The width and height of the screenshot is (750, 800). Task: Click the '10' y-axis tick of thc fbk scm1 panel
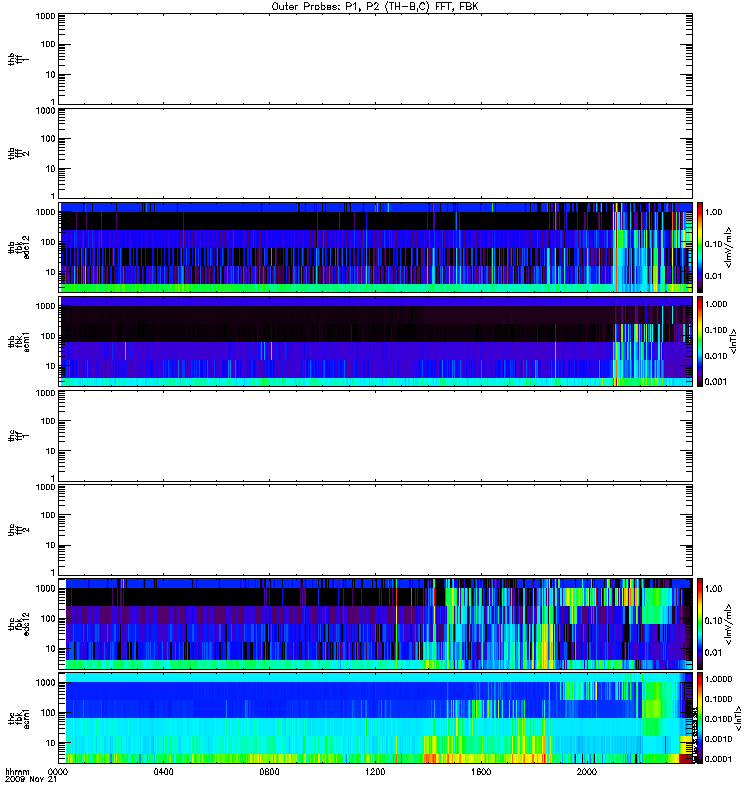(x=51, y=743)
